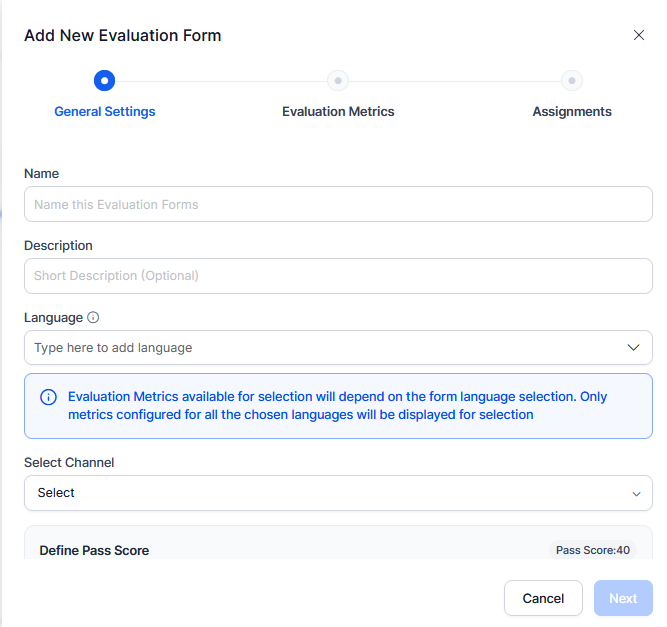Click the blue General Settings step circle
Screen dimensions: 667x627
104,80
